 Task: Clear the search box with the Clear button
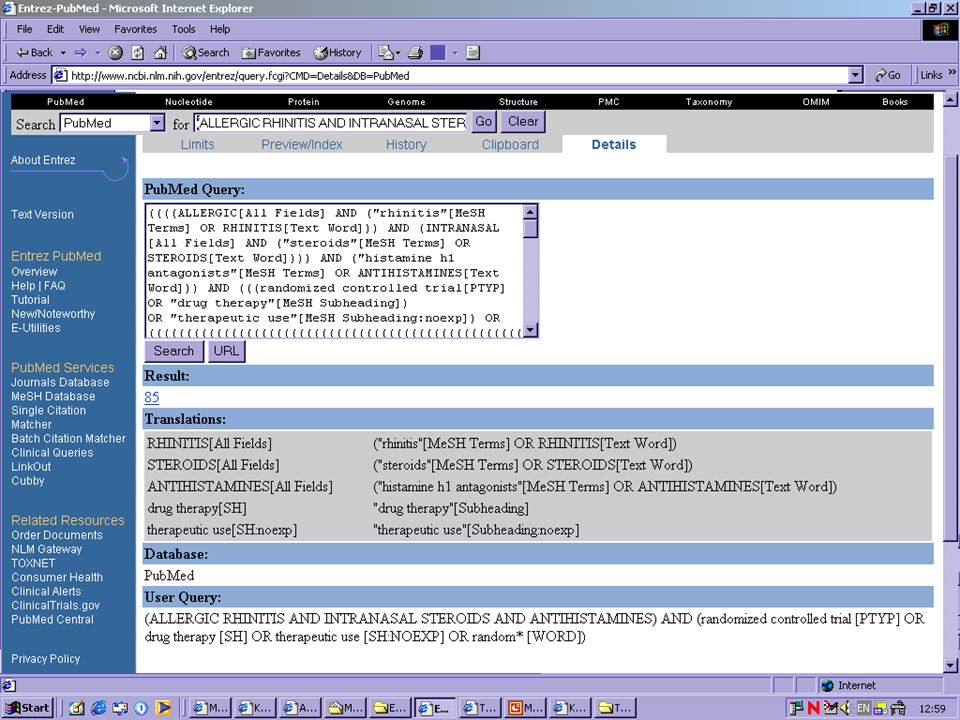click(523, 121)
